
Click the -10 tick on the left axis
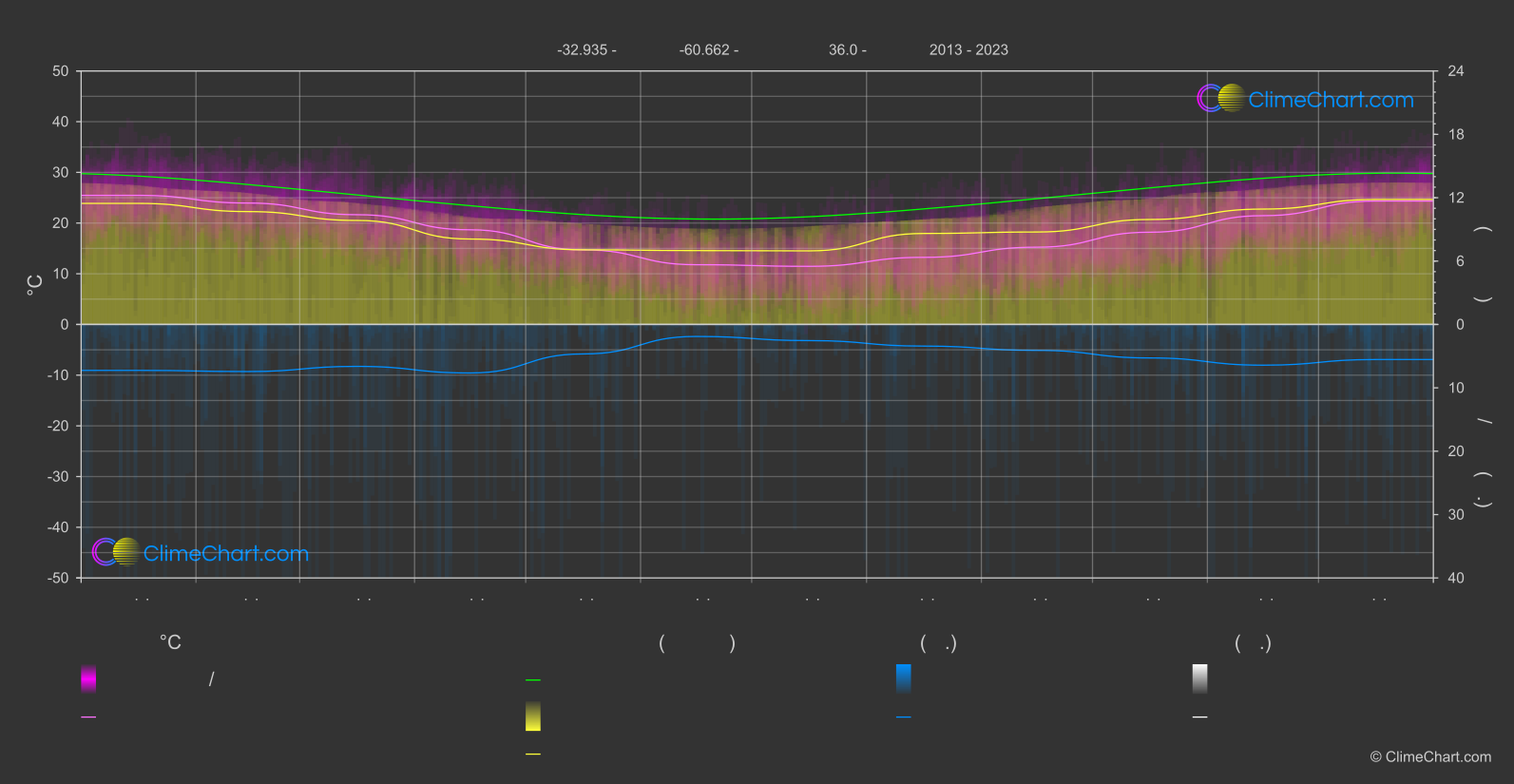point(58,375)
